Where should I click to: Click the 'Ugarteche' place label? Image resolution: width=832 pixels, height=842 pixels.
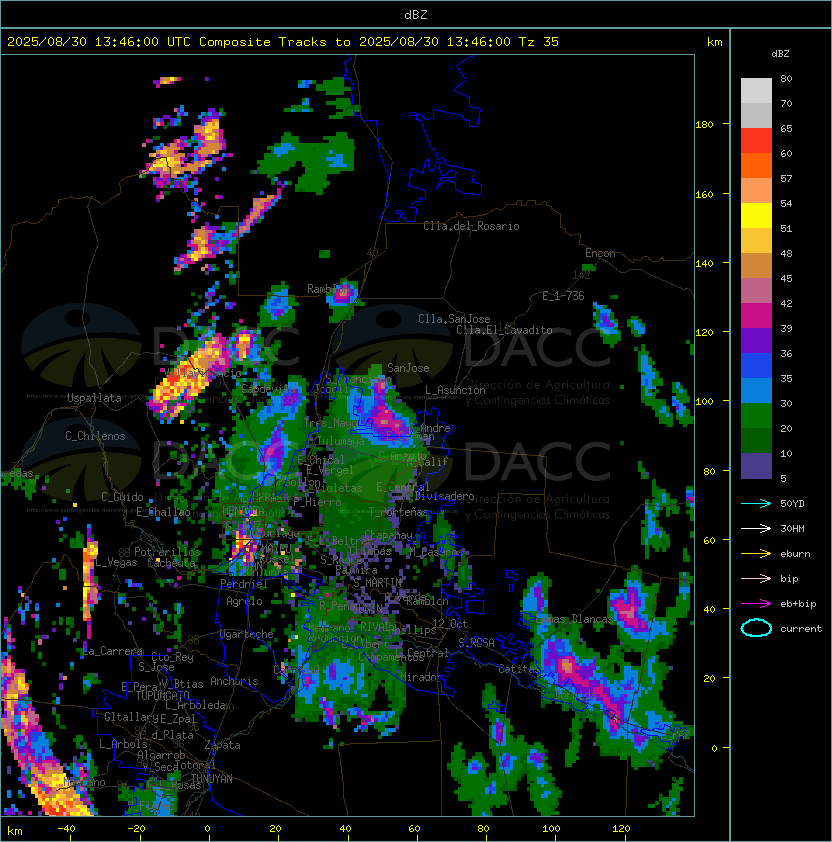[x=247, y=634]
